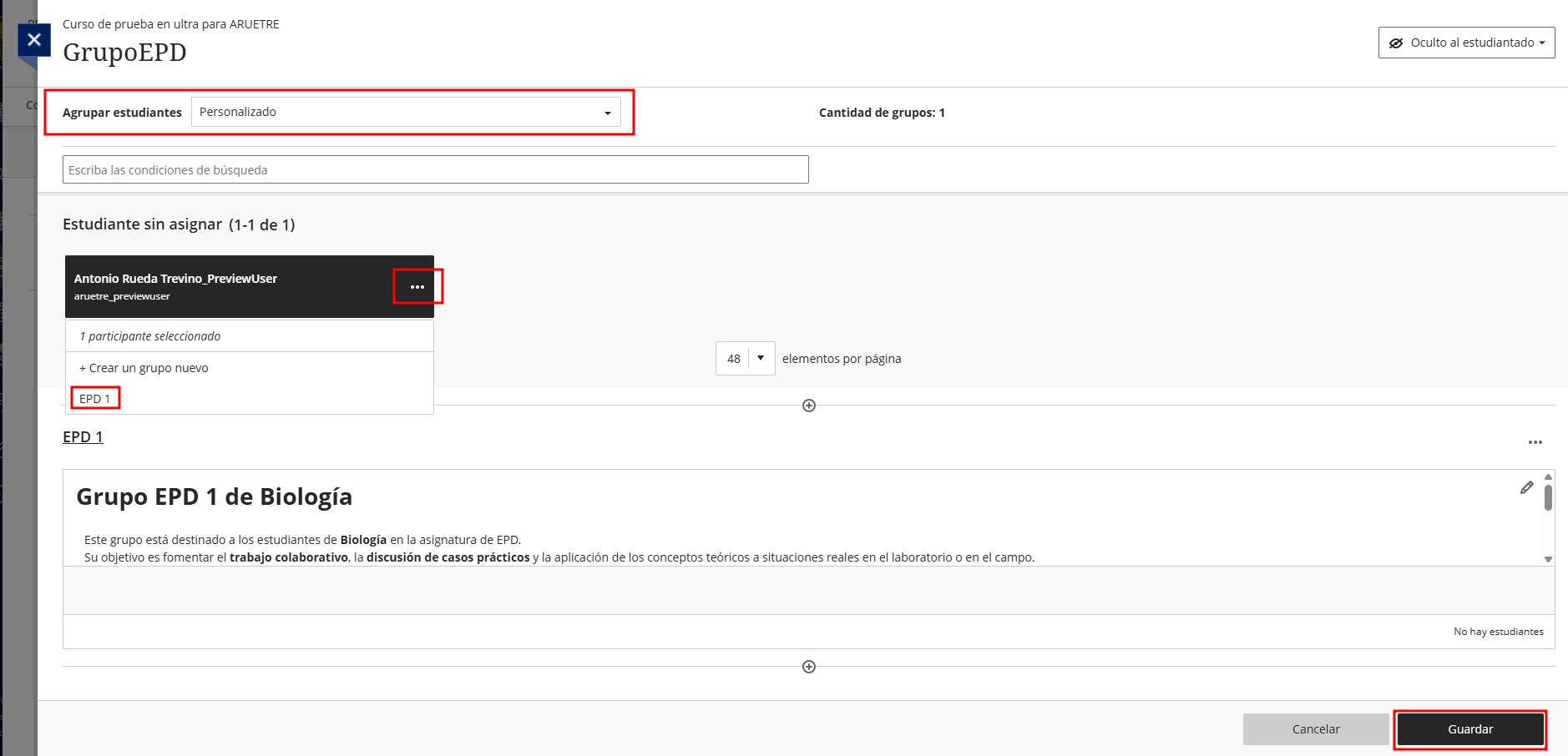The width and height of the screenshot is (1568, 756).
Task: Click the EPD 1 group title link
Action: [83, 437]
